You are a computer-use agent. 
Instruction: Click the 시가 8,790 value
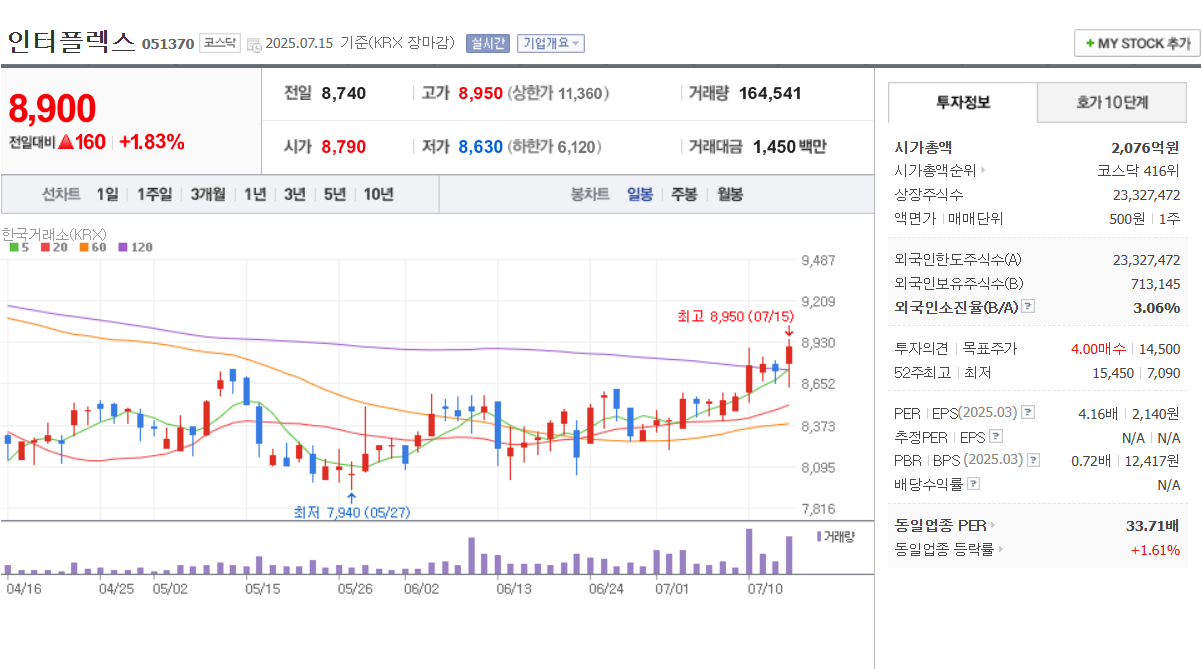coord(344,147)
